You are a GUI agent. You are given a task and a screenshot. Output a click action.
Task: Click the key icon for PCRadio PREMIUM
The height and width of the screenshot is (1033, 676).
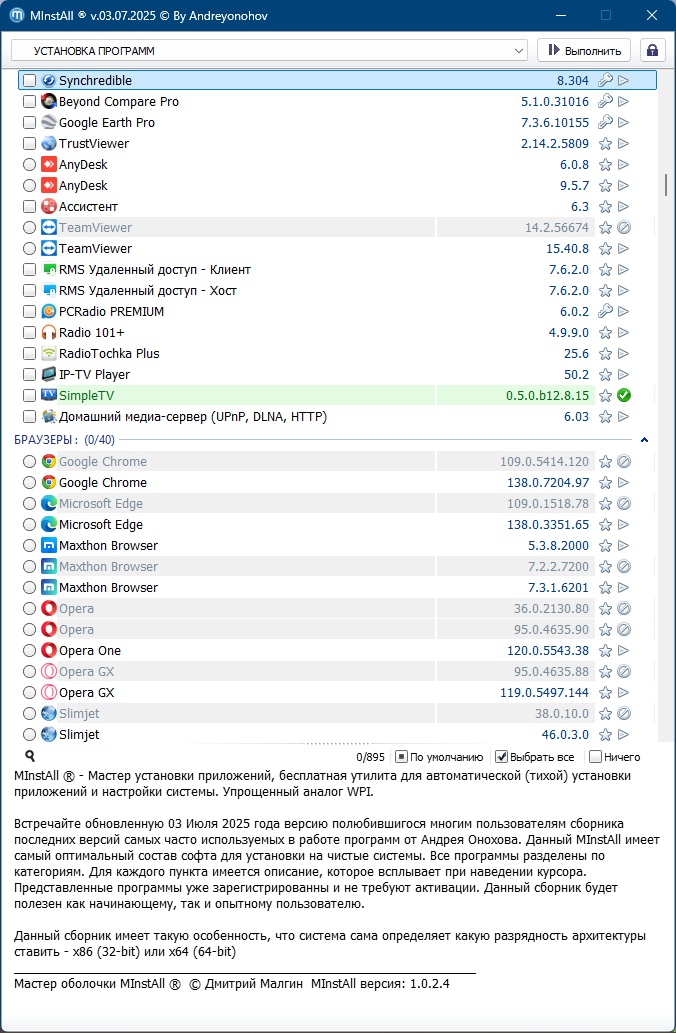pyautogui.click(x=605, y=312)
